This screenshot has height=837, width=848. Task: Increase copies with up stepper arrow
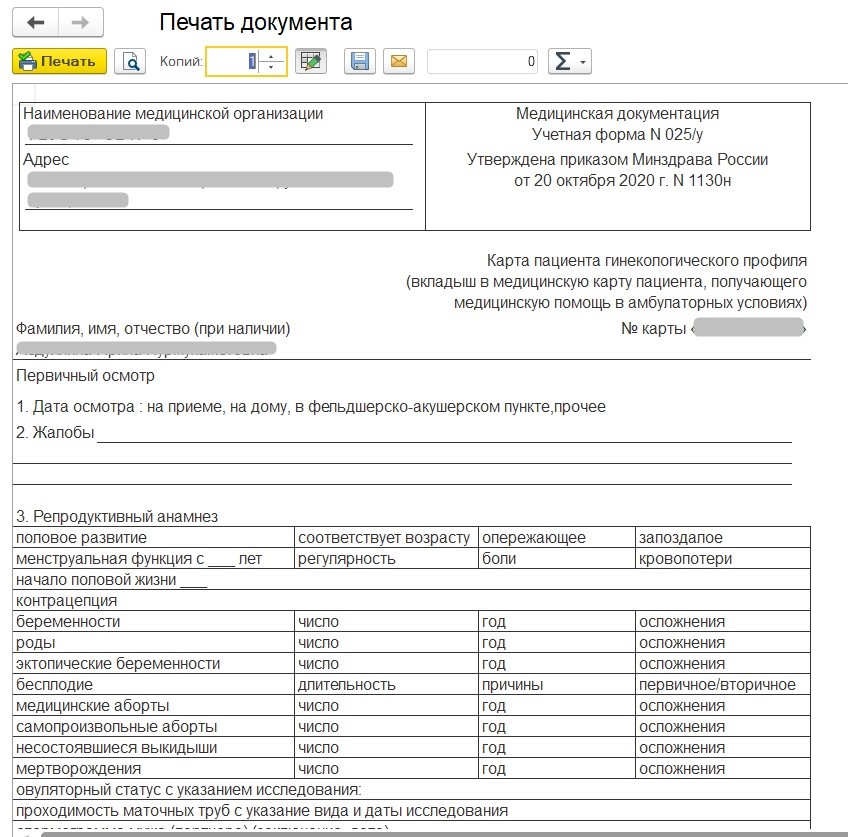point(272,55)
